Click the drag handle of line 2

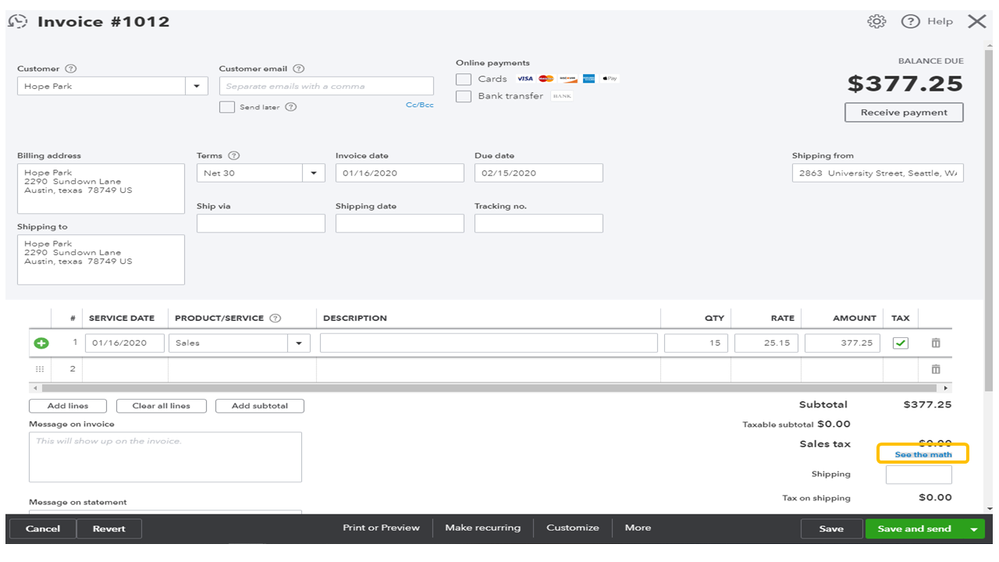pyautogui.click(x=40, y=369)
